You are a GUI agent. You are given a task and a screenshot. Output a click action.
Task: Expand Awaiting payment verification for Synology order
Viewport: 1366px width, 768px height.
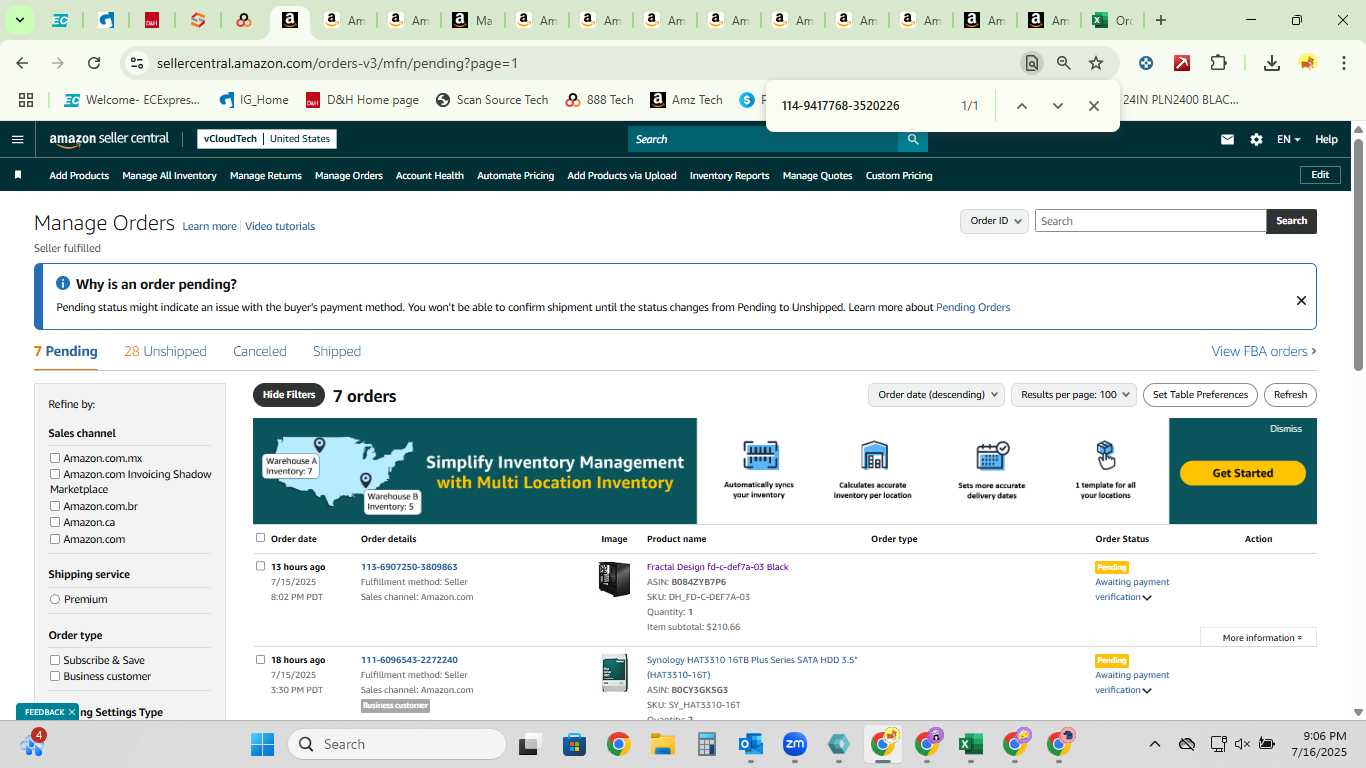[x=1147, y=691]
